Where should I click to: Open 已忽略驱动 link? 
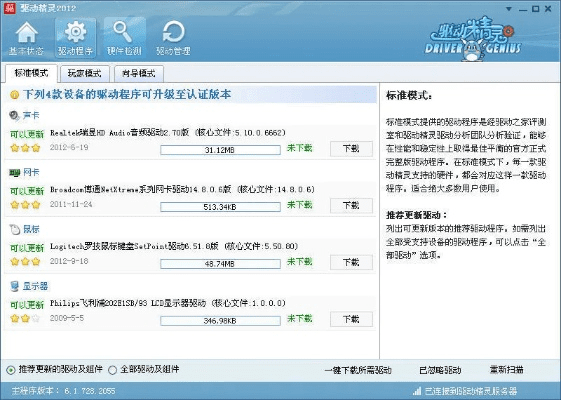[440, 370]
